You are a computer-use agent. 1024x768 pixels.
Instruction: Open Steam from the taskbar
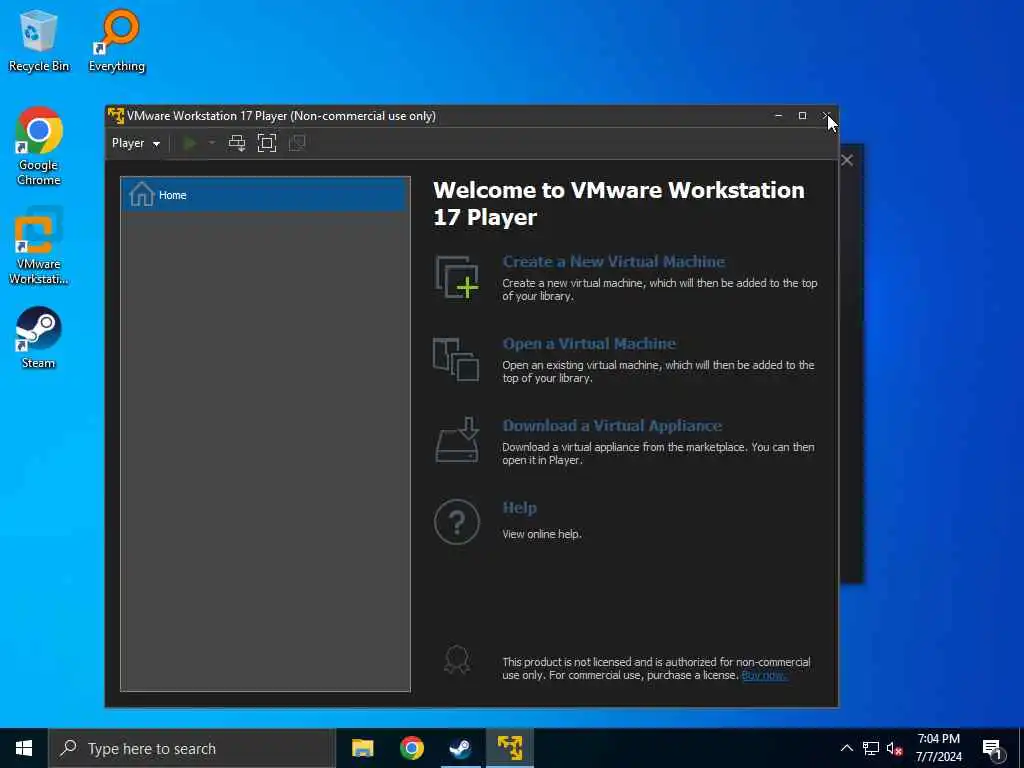click(x=460, y=748)
